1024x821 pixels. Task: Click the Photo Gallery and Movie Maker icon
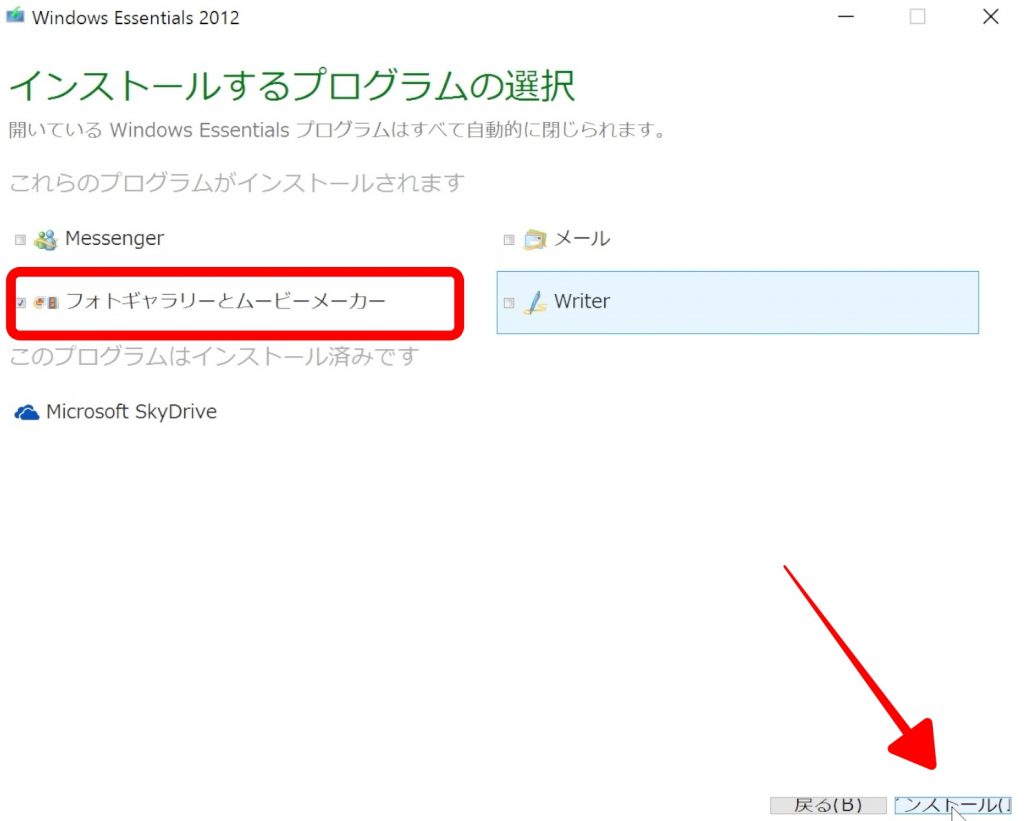[x=46, y=302]
